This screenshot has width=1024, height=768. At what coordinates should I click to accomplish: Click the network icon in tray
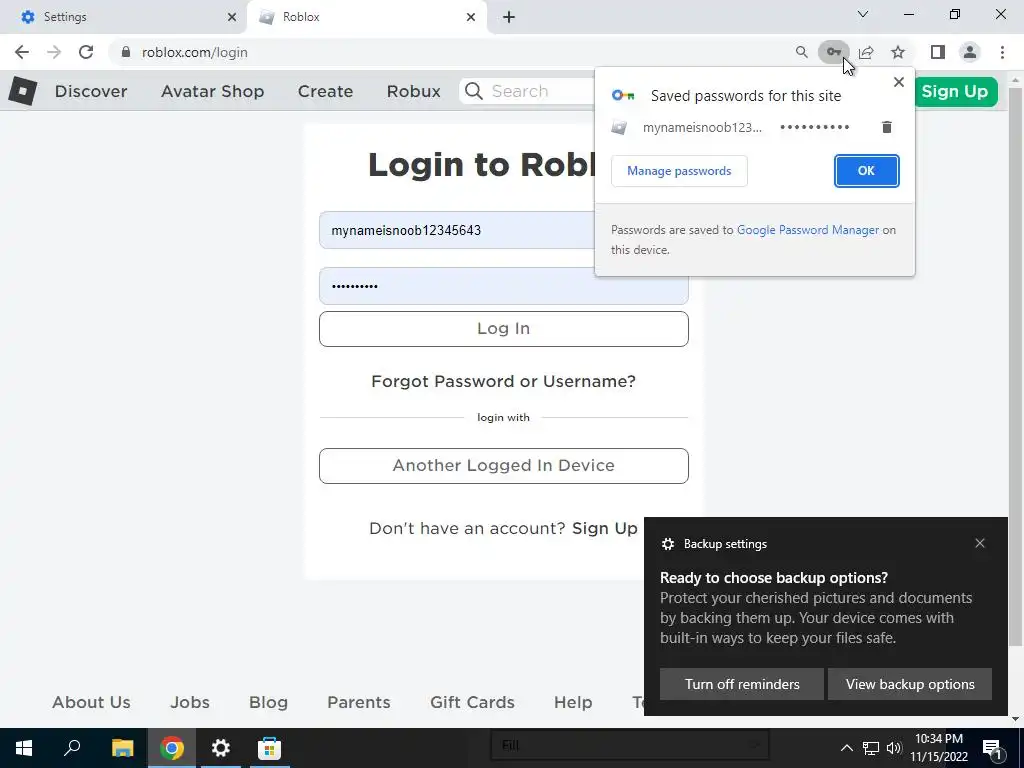click(x=871, y=748)
